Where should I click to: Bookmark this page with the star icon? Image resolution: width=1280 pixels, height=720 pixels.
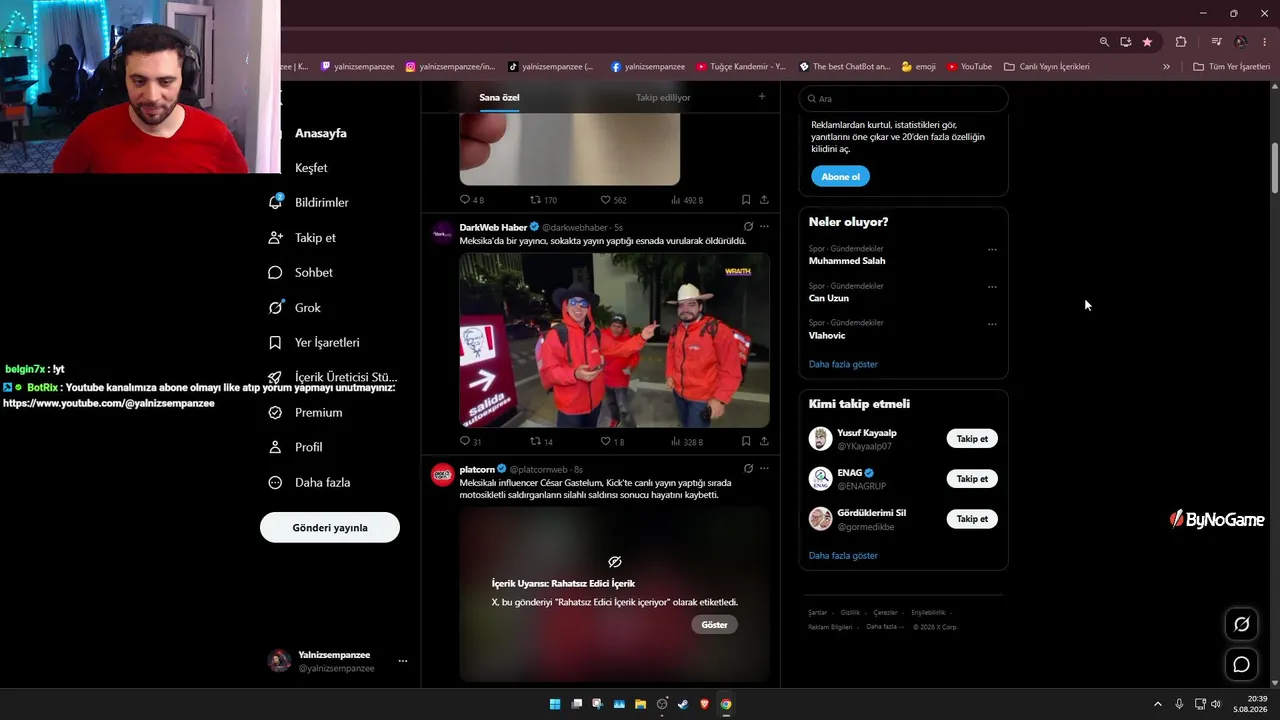tap(1147, 42)
